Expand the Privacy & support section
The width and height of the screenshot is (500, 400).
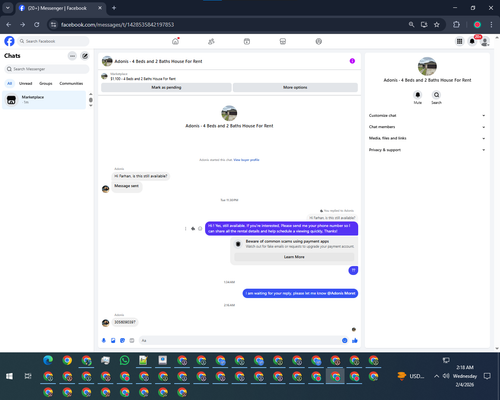427,150
